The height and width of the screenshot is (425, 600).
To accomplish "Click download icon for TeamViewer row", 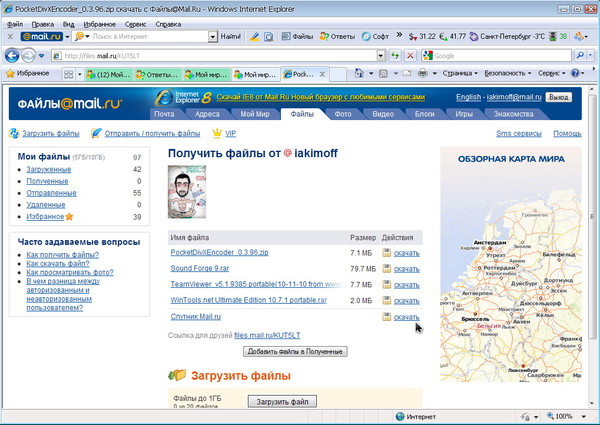I will (x=386, y=284).
